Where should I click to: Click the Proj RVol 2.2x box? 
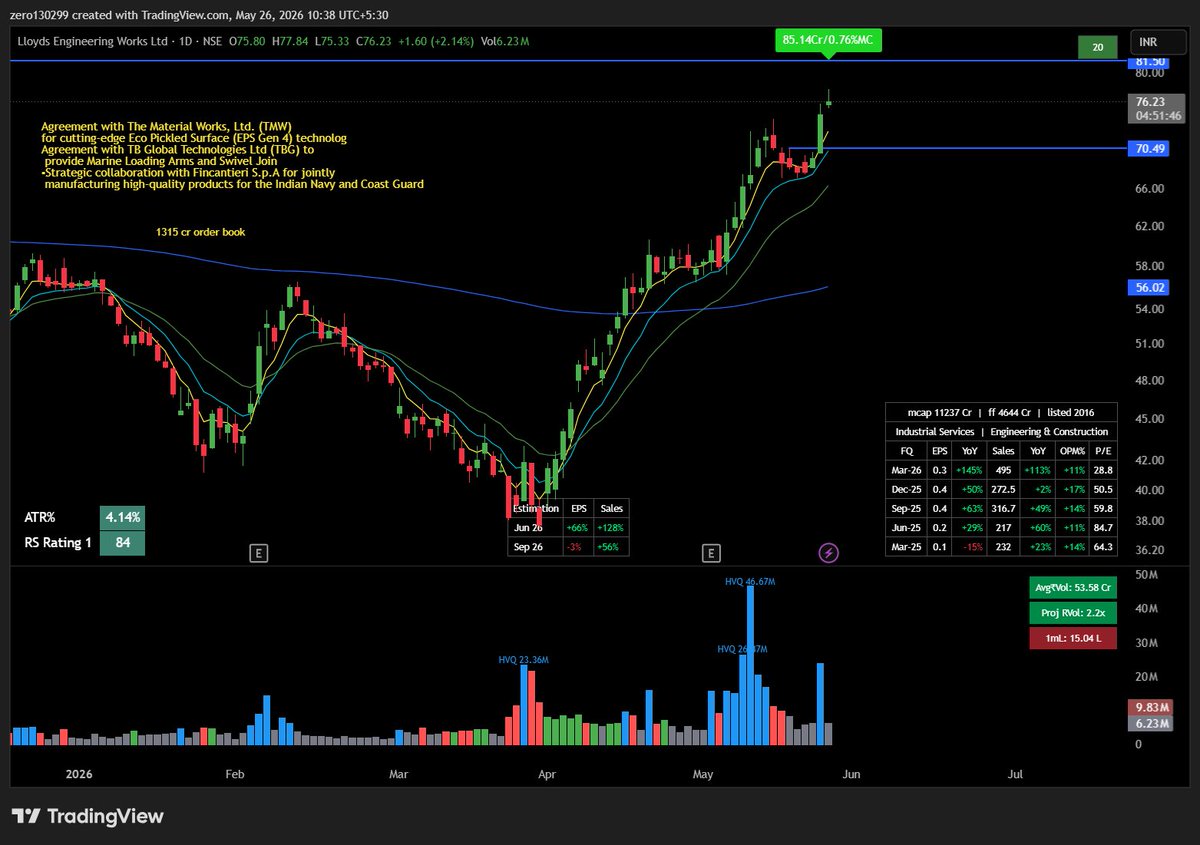[x=1072, y=613]
